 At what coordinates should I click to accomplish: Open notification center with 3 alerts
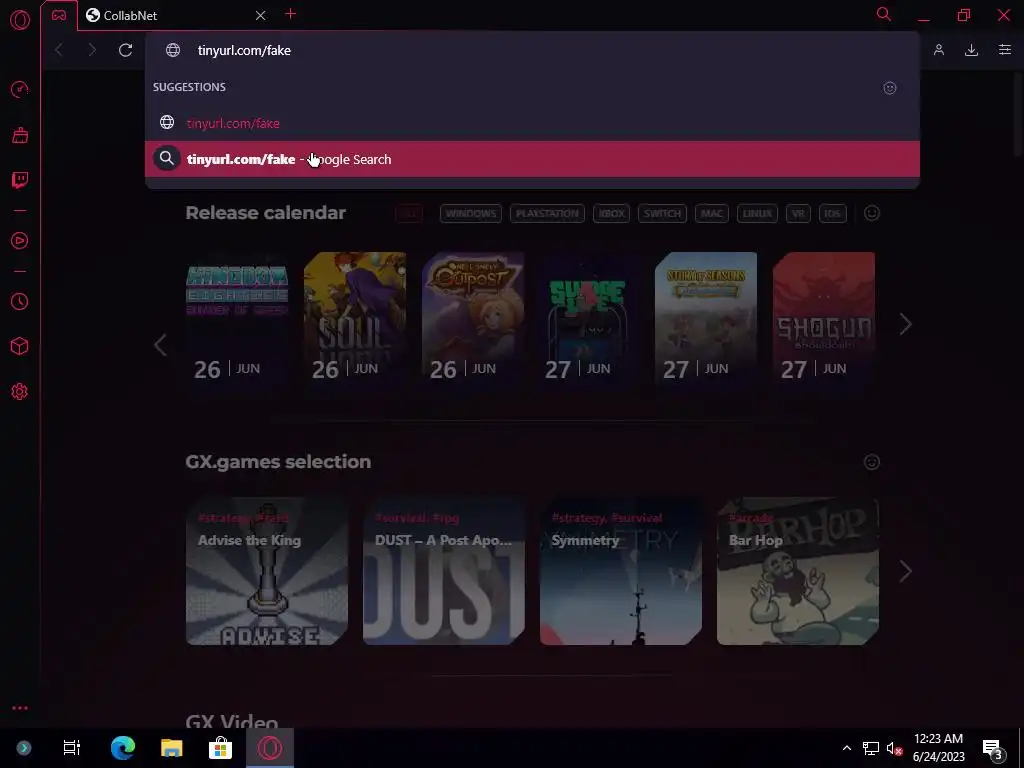coord(993,749)
